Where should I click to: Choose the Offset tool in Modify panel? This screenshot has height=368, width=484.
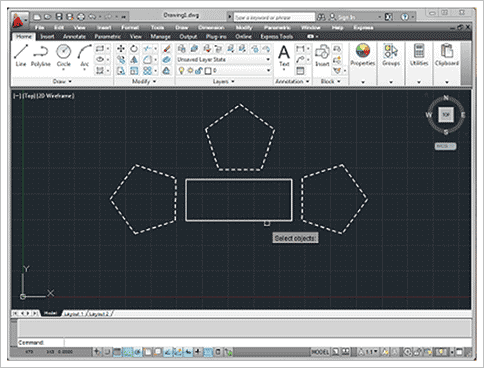tap(167, 60)
